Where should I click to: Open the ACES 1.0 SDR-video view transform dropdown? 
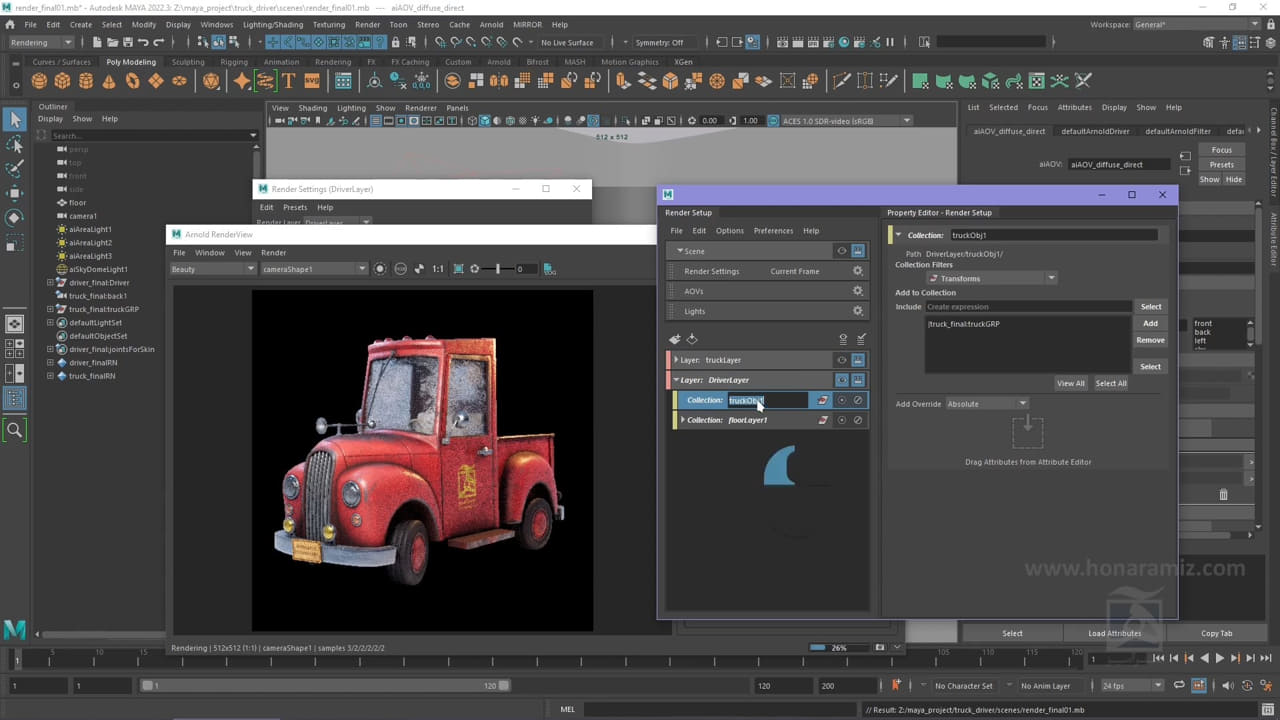pyautogui.click(x=846, y=121)
